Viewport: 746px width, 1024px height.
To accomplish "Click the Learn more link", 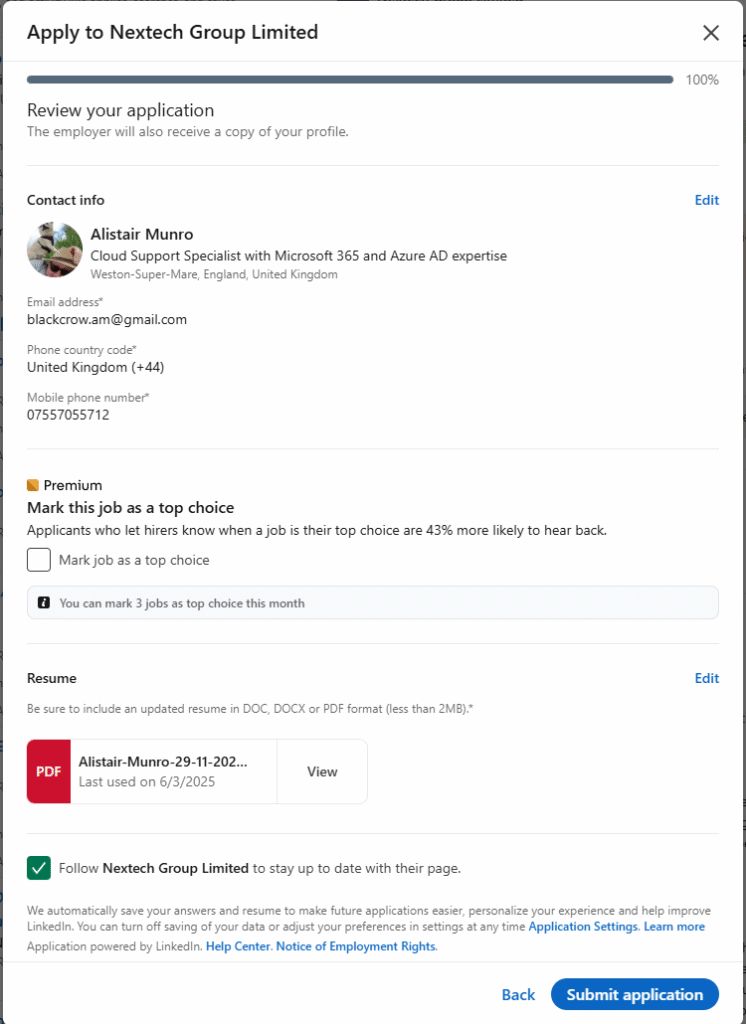I will (674, 927).
